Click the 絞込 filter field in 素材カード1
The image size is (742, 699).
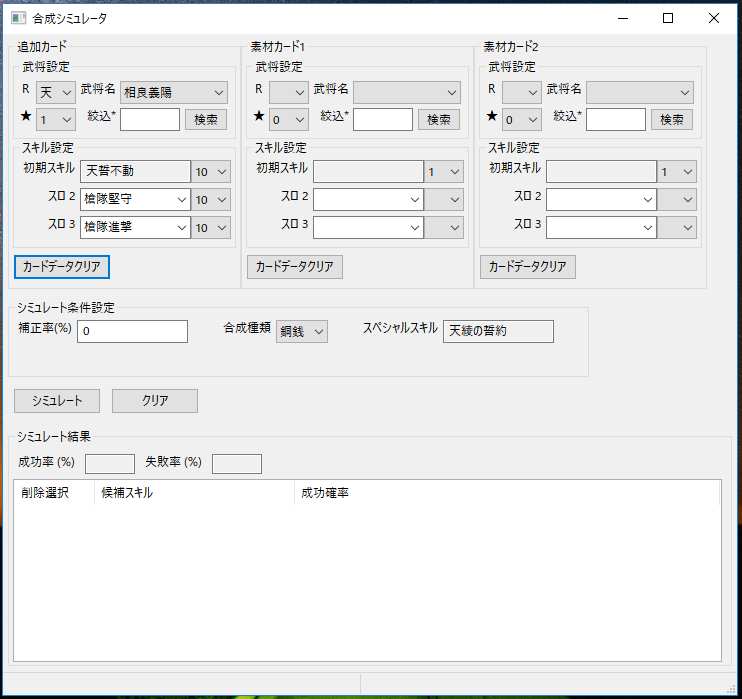tap(383, 119)
